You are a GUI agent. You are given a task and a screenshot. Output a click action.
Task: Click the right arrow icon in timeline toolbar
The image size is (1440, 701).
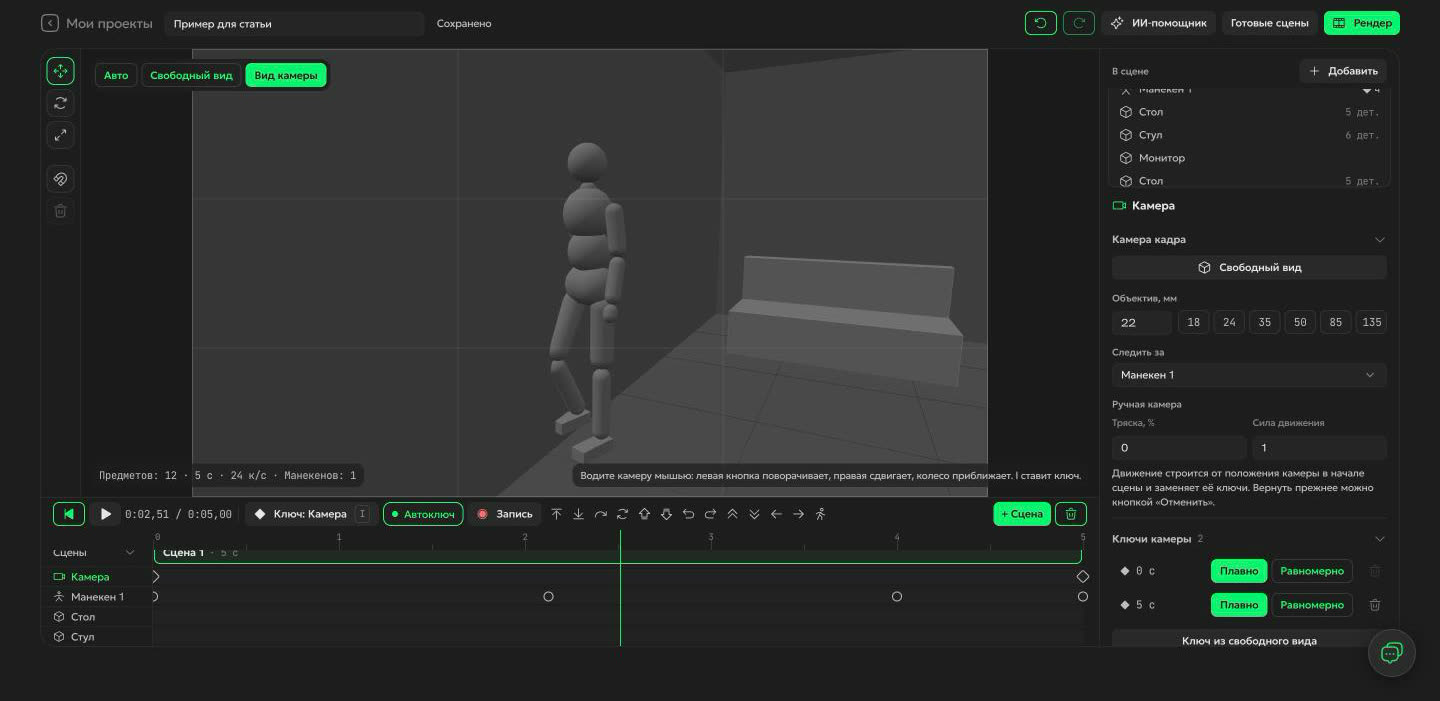pyautogui.click(x=799, y=514)
